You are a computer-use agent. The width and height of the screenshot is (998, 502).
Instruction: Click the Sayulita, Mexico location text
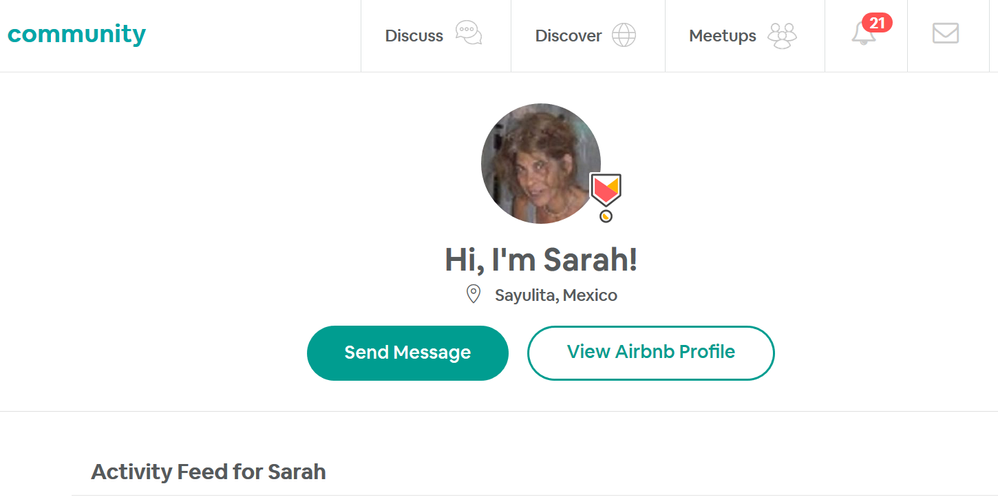556,295
